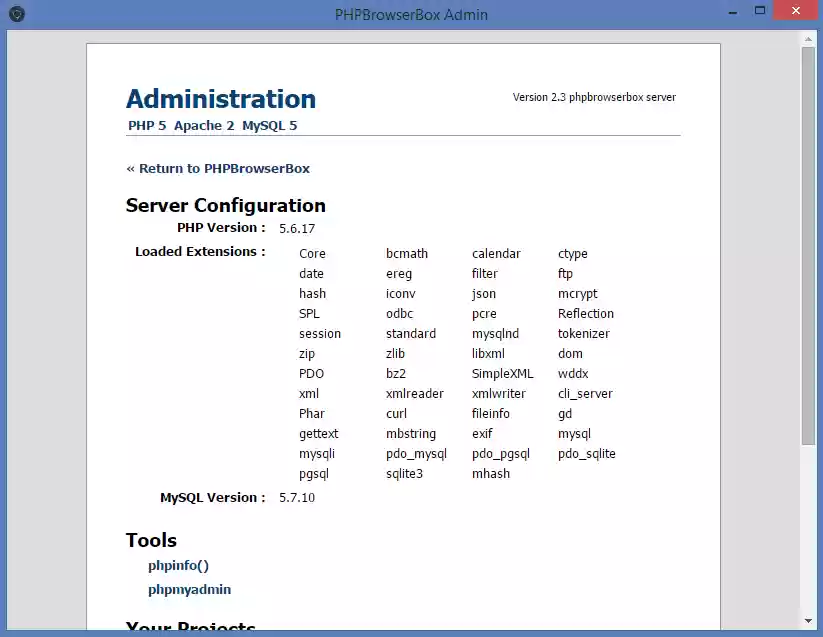
Task: Click the mcrypt extension entry
Action: tap(577, 294)
